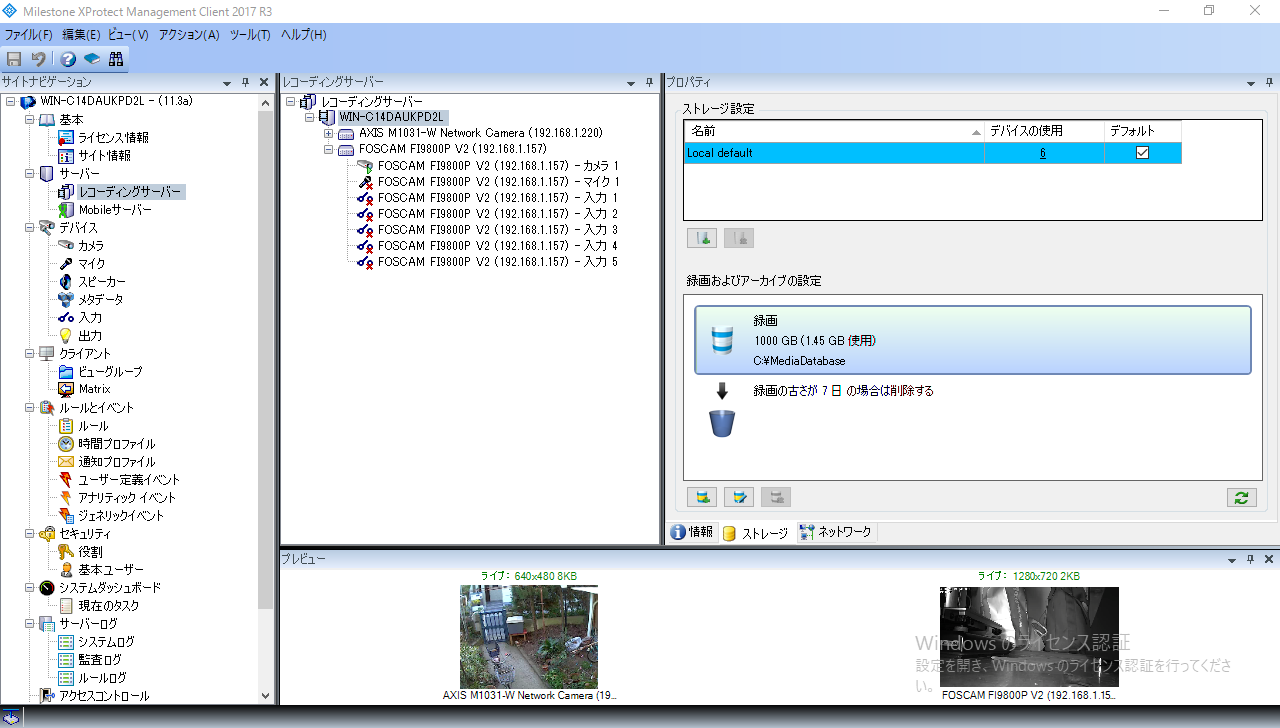Open Matrix under clients

pos(95,389)
